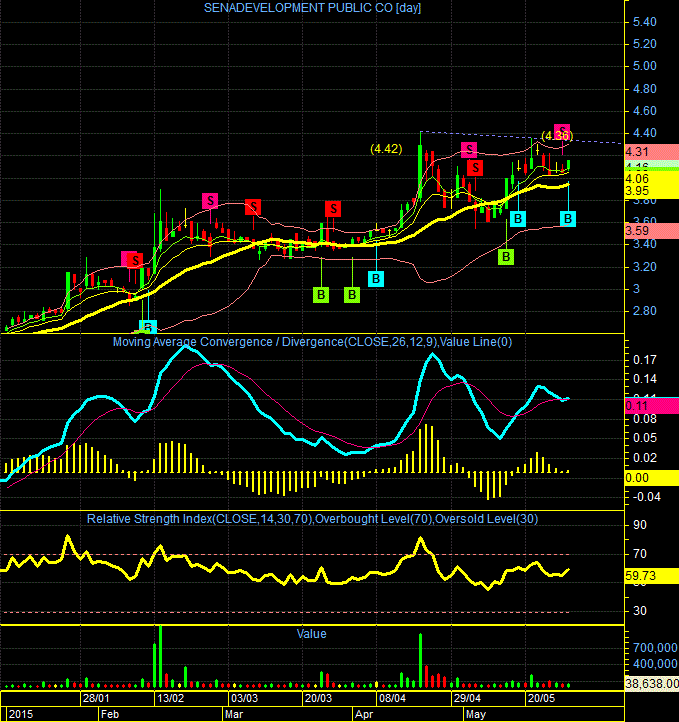Click the 4.40 price axis label
This screenshot has height=722, width=679.
[644, 133]
